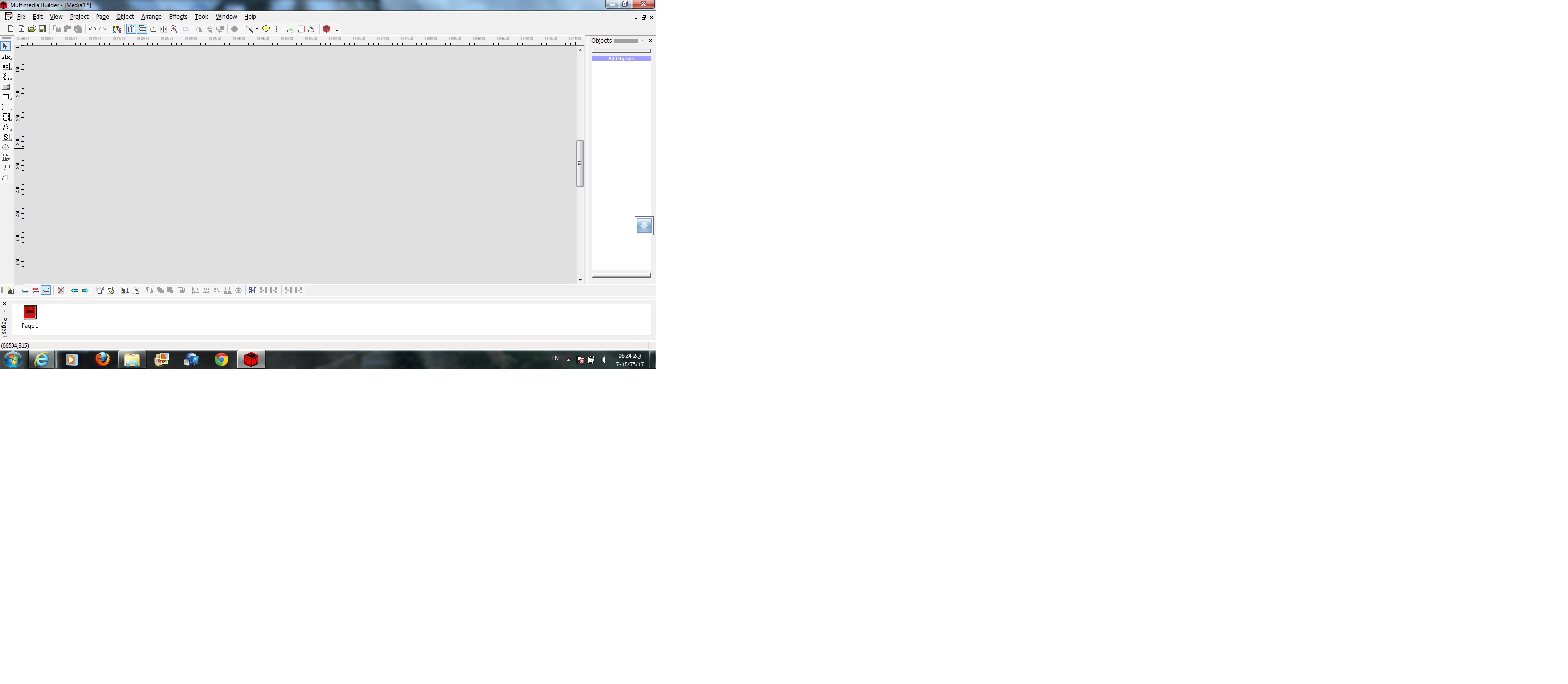Toggle the highlighted layers list button in bottom toolbar

click(46, 290)
